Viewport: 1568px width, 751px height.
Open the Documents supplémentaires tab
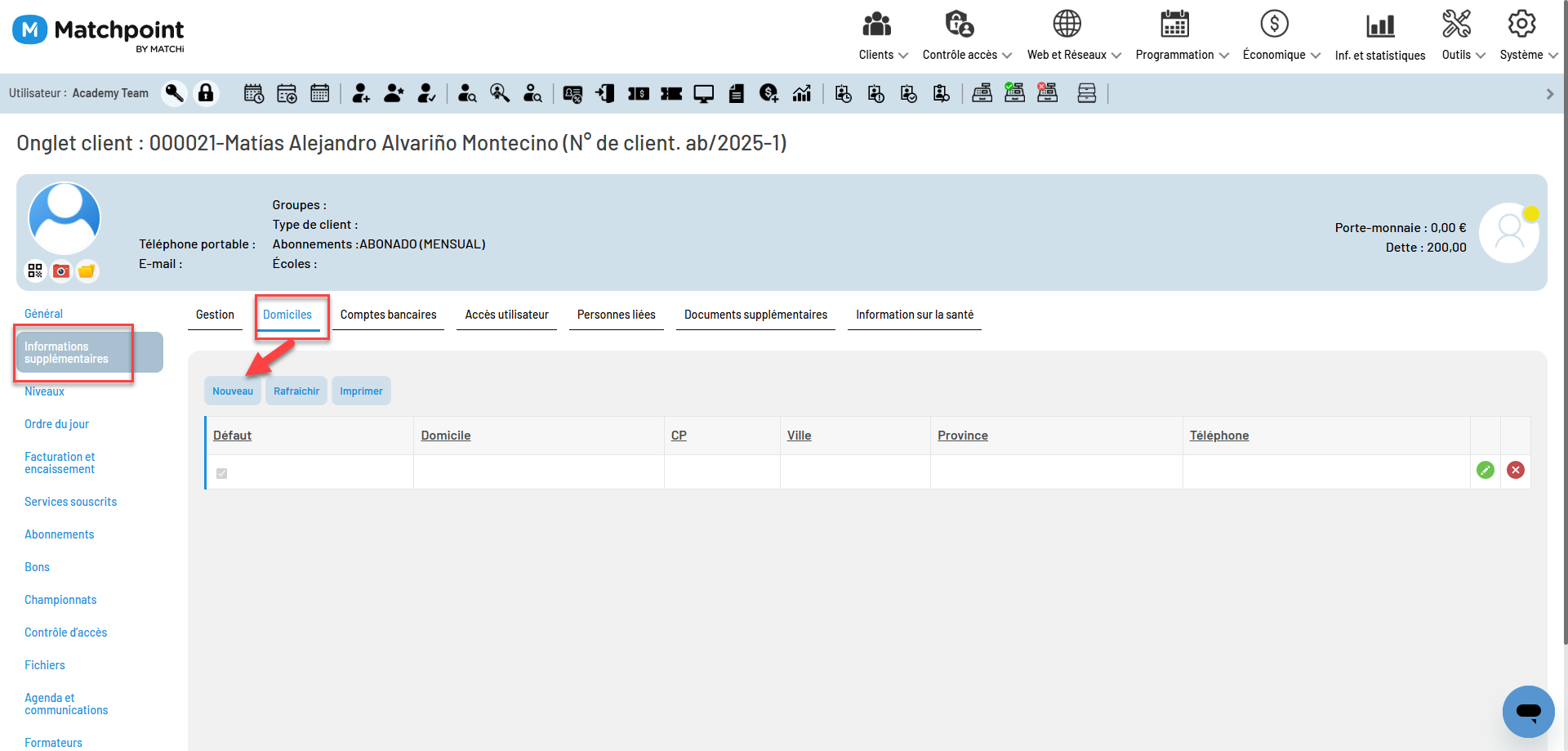(755, 315)
